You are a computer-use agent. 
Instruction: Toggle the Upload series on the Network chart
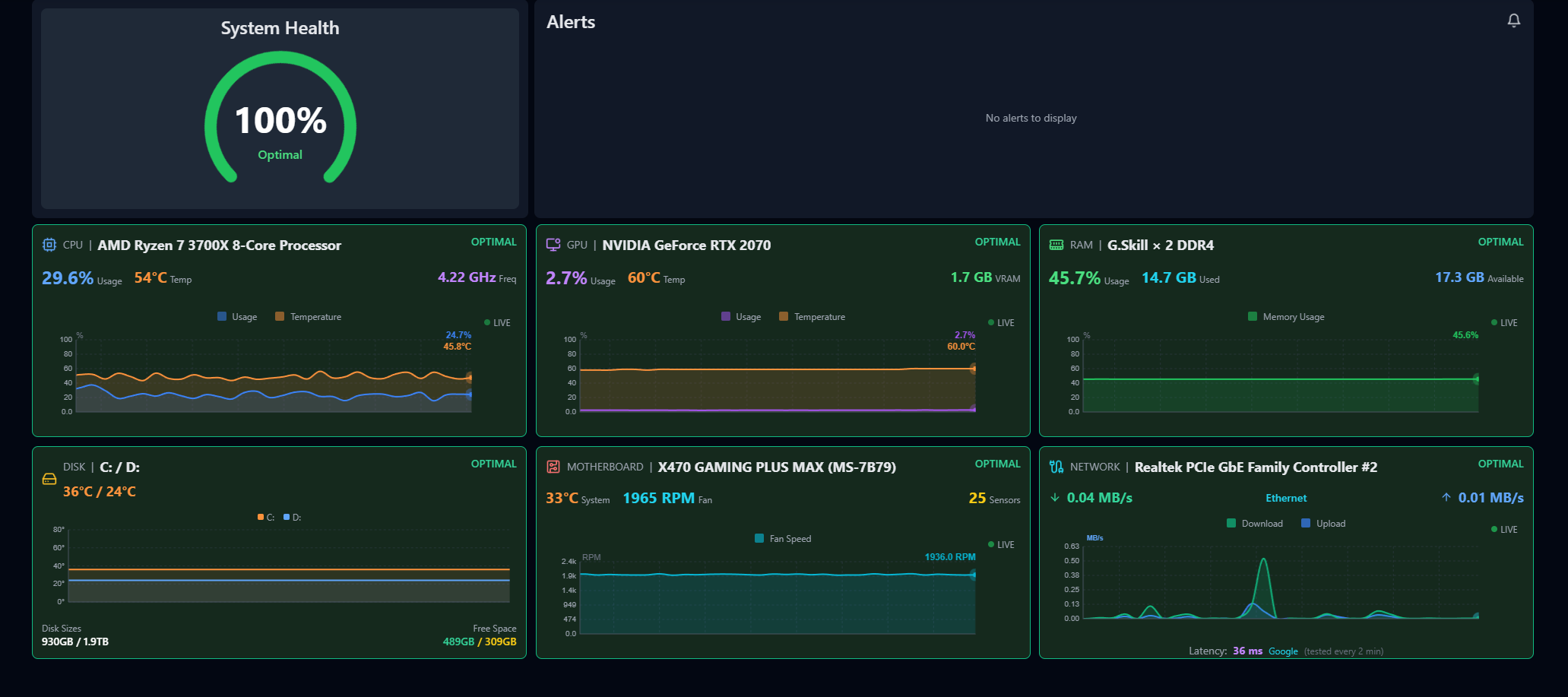click(x=1323, y=523)
